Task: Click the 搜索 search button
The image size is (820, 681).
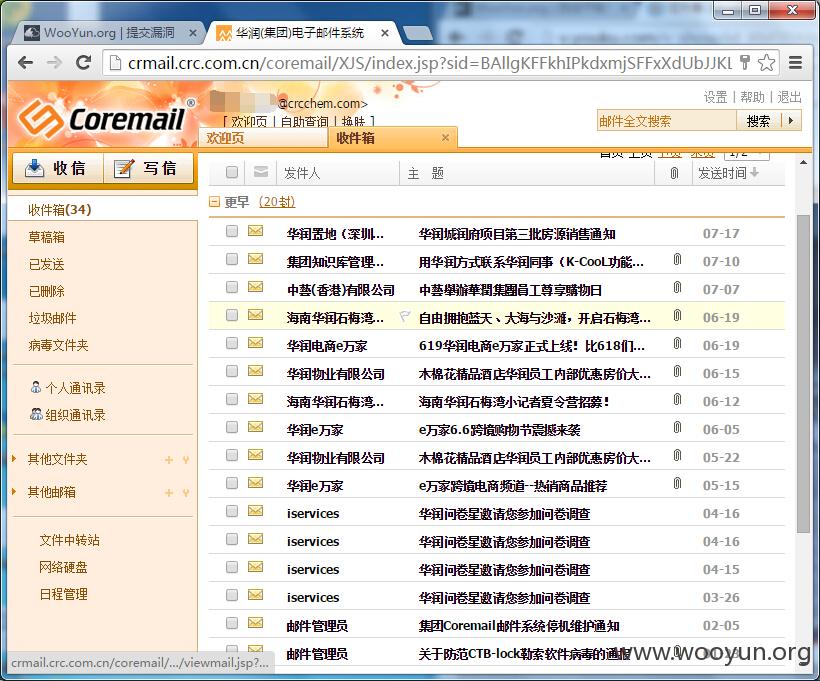Action: click(x=758, y=121)
